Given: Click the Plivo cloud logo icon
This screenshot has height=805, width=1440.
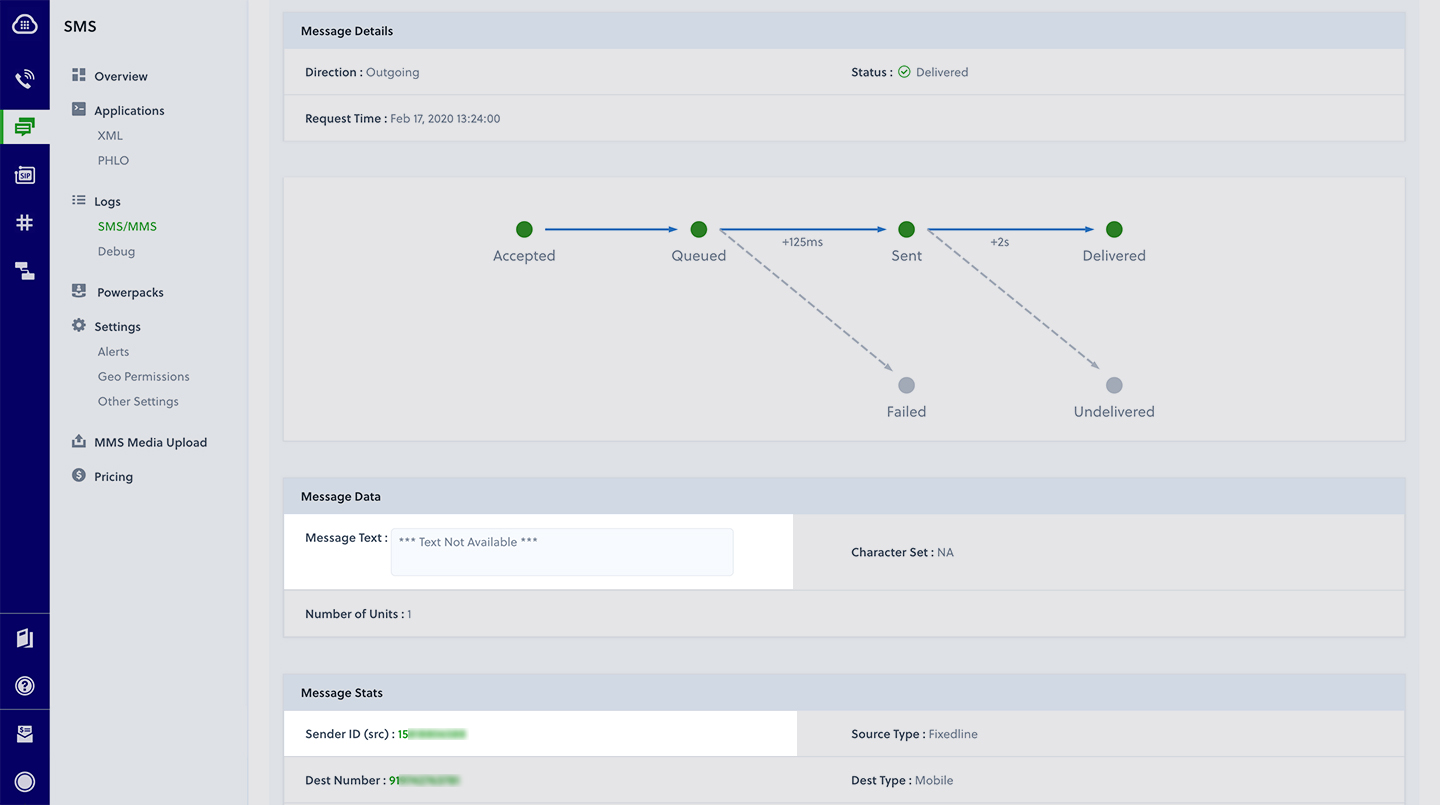Looking at the screenshot, I should click(x=25, y=24).
